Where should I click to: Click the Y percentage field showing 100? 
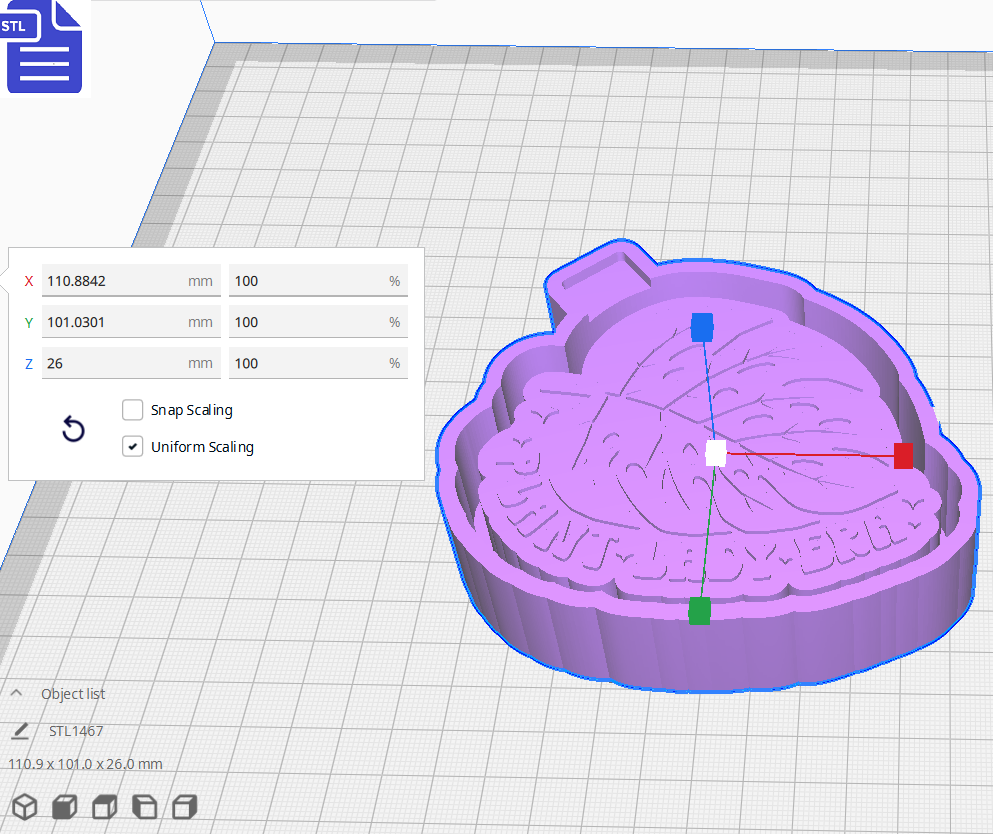[318, 322]
